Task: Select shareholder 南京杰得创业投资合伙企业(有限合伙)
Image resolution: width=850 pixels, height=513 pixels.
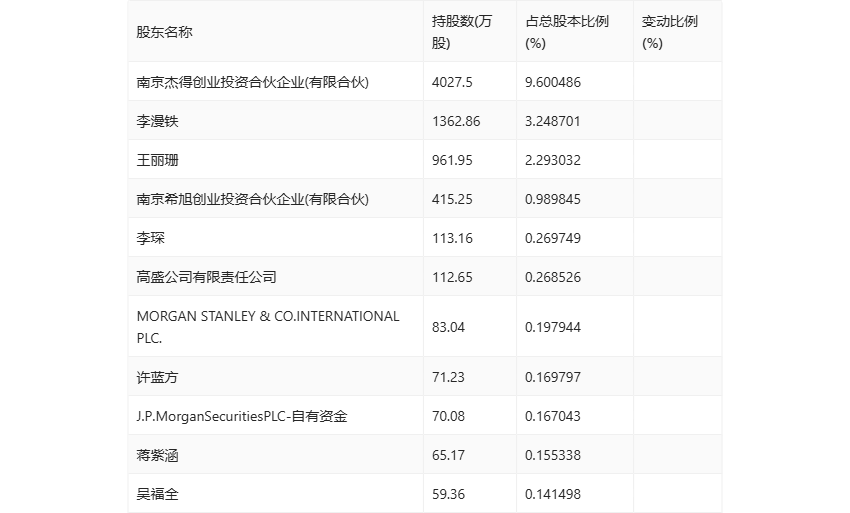Action: click(253, 82)
